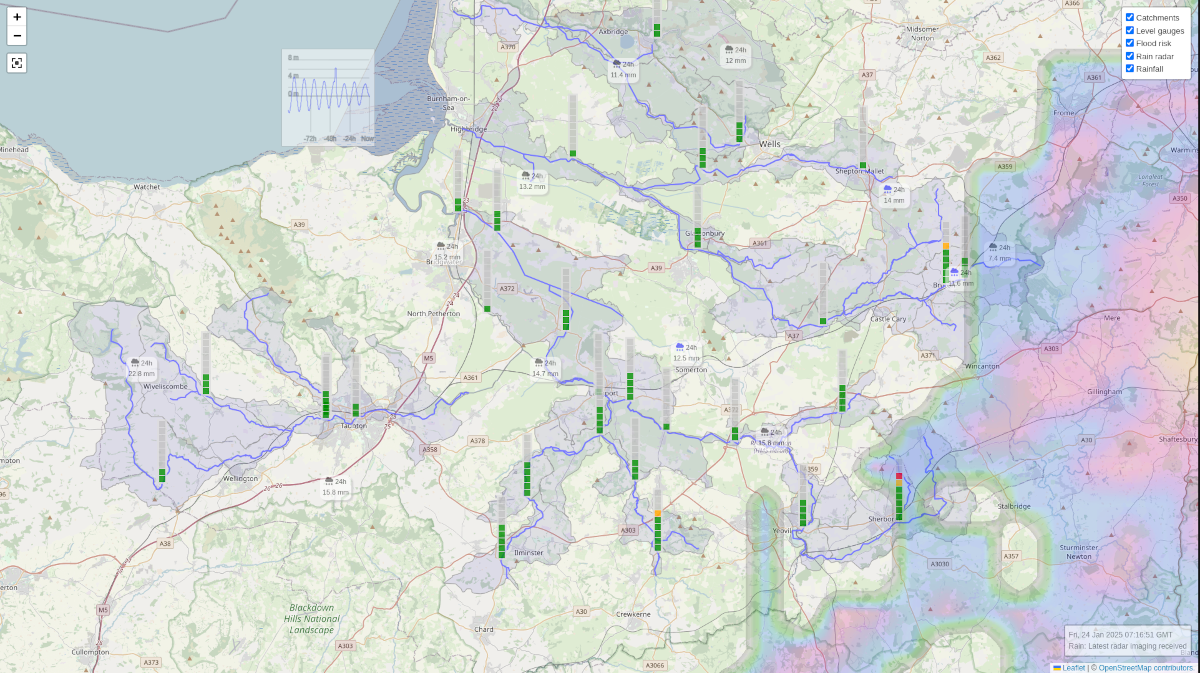
Task: Zoom in on the map
Action: click(x=17, y=17)
